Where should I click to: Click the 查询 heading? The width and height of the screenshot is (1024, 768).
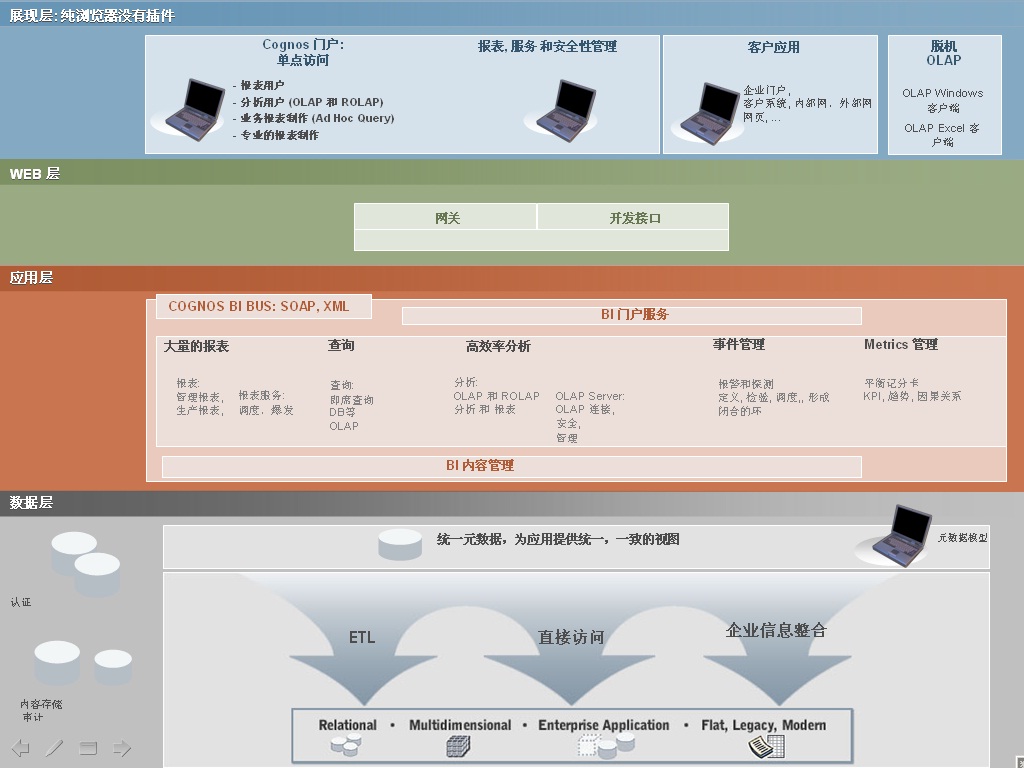pos(341,345)
